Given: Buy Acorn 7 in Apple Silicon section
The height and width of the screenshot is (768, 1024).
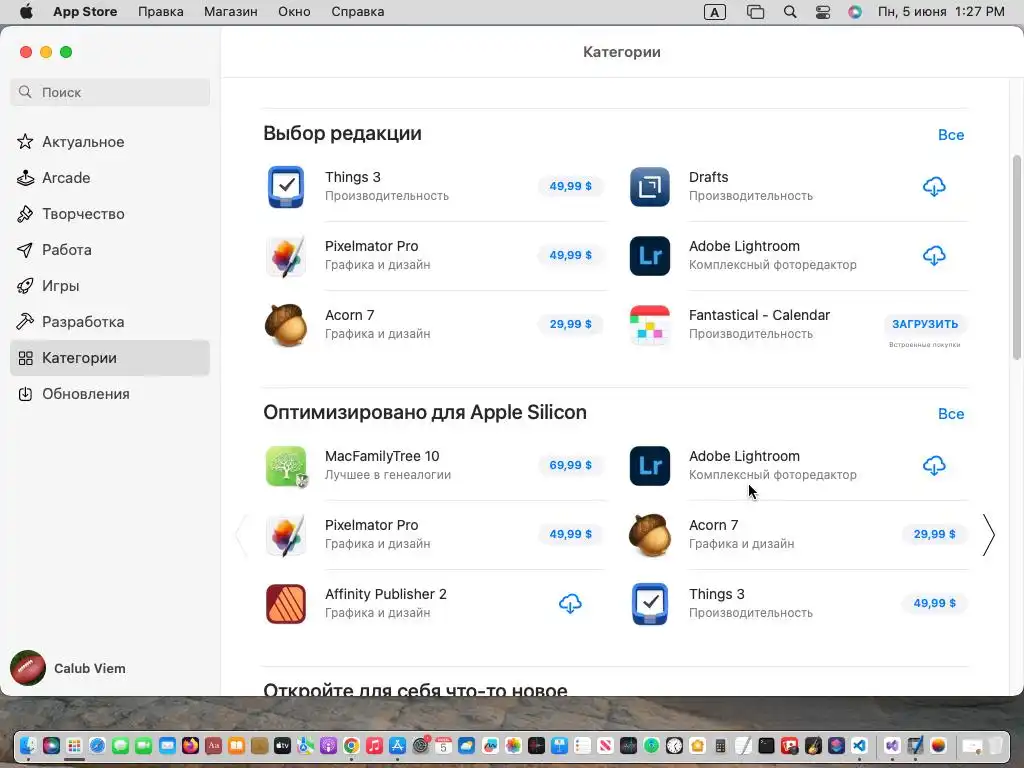Looking at the screenshot, I should pos(934,534).
